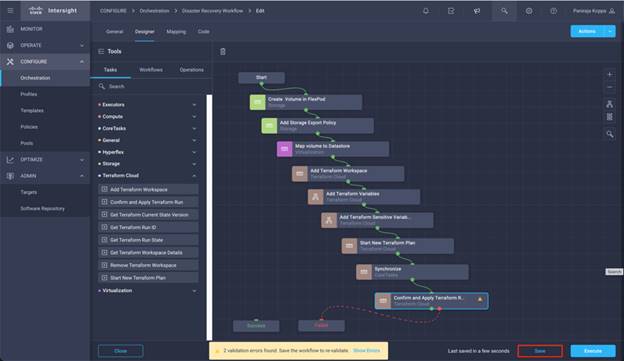Select the Failed end node
Screen dimensions: 624x361
tap(321, 326)
